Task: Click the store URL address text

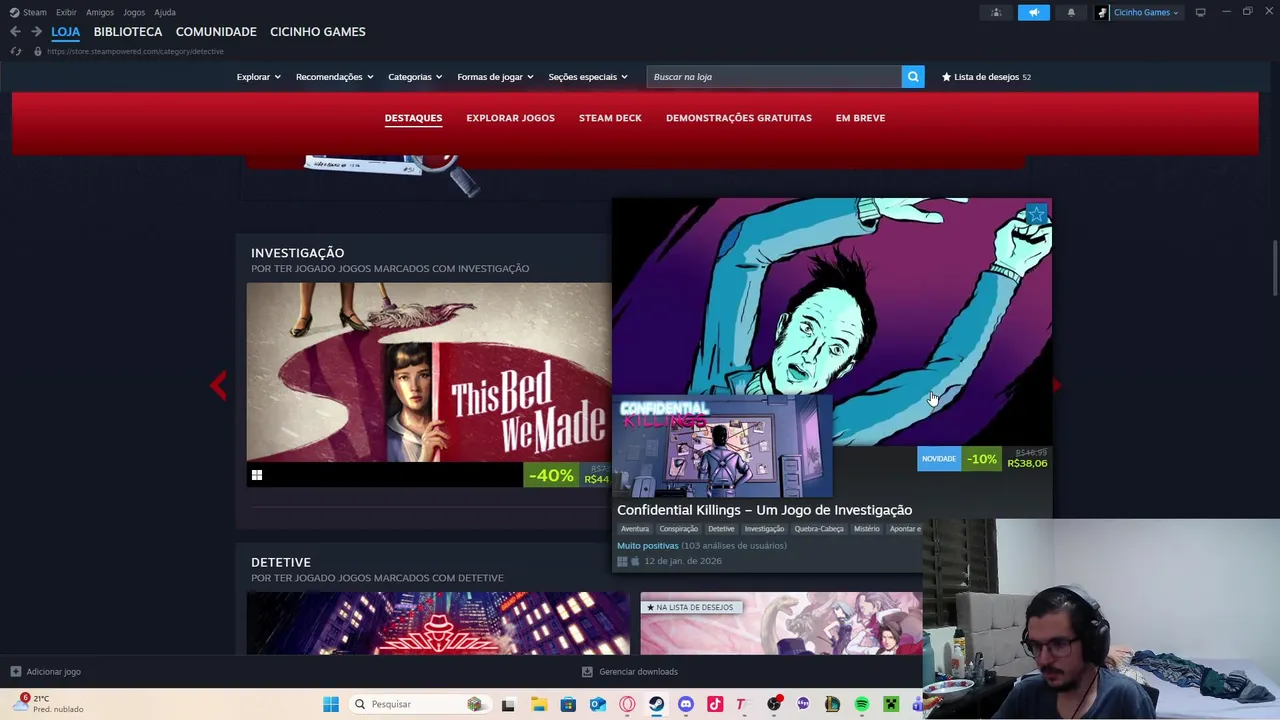Action: click(135, 51)
